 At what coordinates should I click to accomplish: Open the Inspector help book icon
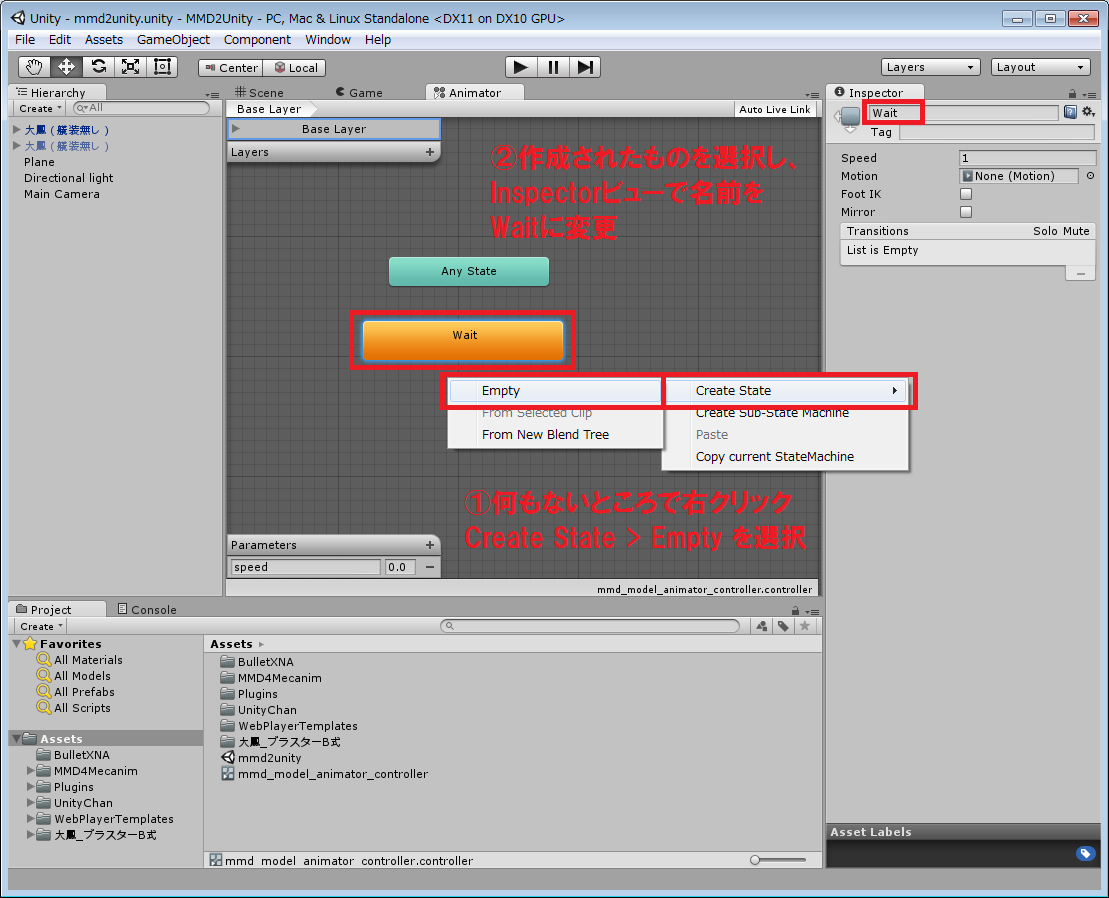pos(1070,112)
